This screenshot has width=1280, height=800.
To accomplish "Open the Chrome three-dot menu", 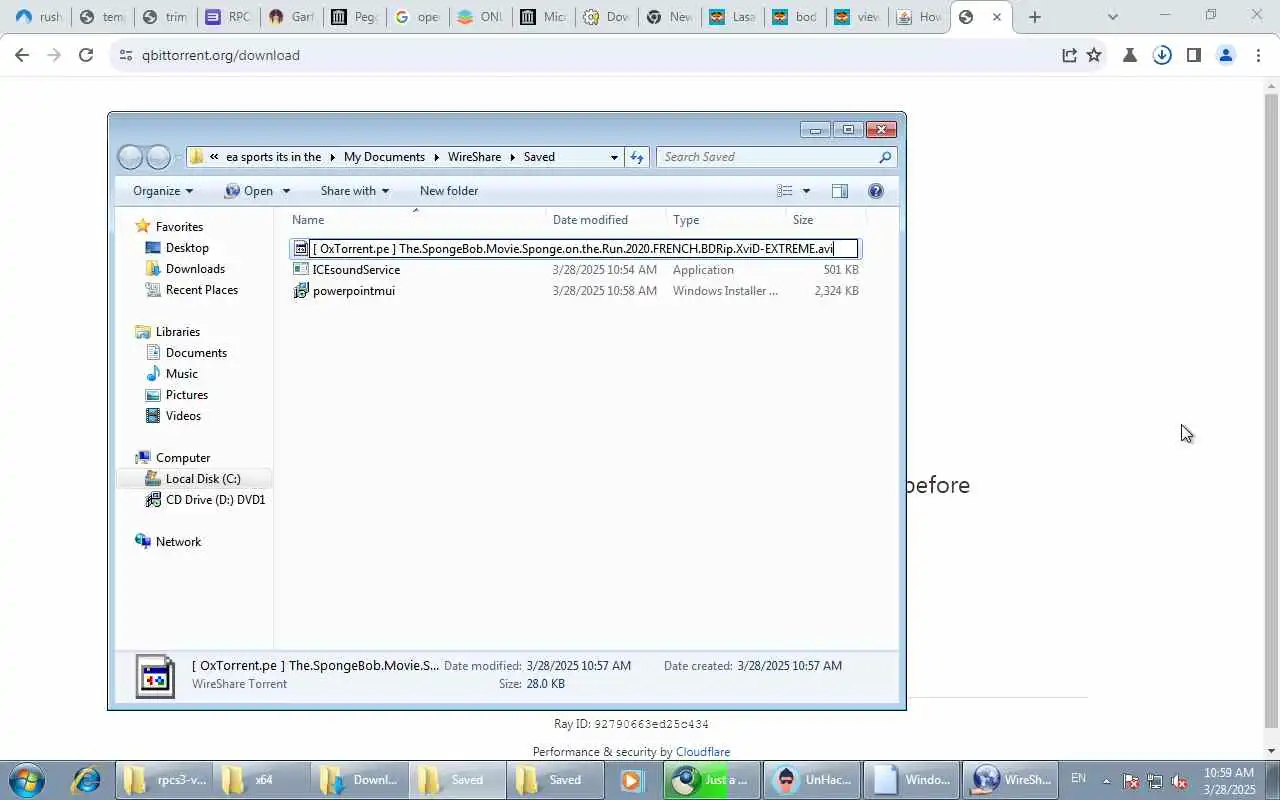I will tap(1258, 55).
